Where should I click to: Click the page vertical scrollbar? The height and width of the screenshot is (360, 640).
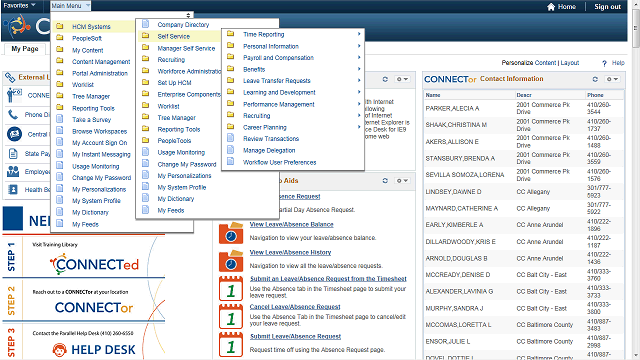636,180
